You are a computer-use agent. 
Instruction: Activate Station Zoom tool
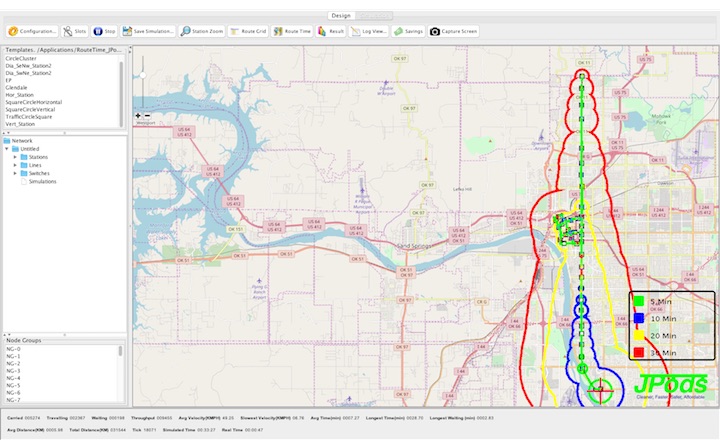pyautogui.click(x=201, y=31)
